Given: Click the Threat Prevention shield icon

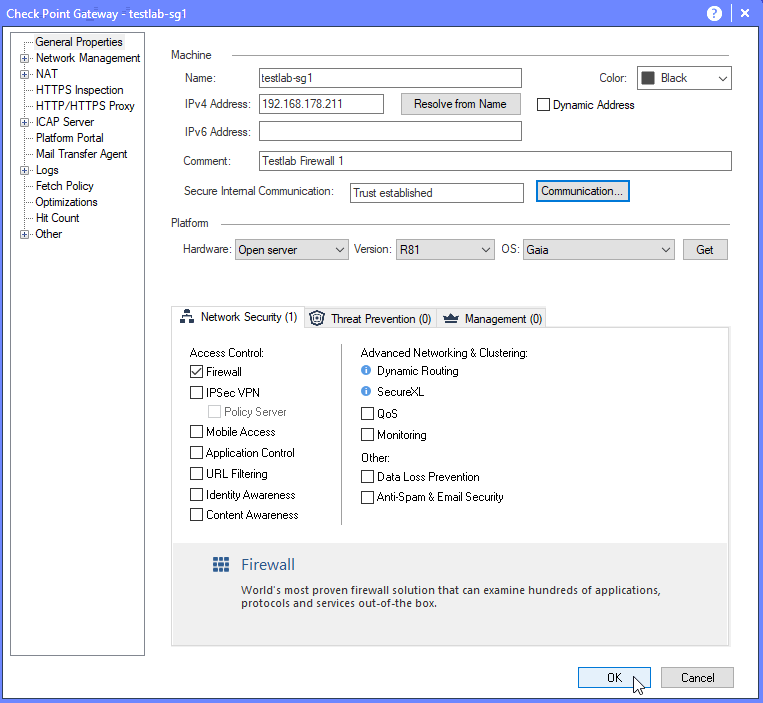Looking at the screenshot, I should [x=317, y=318].
